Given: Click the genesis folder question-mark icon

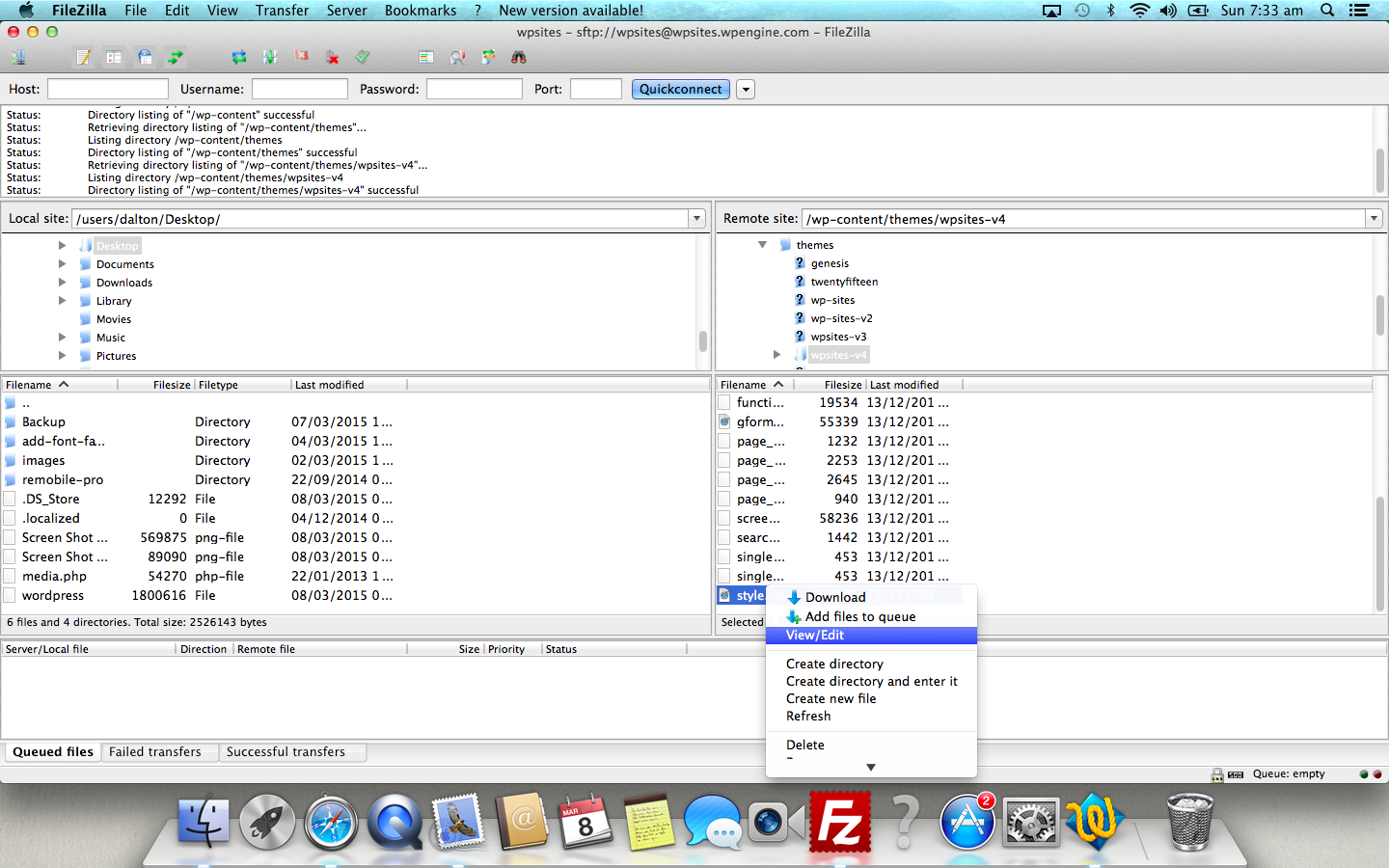Looking at the screenshot, I should 800,262.
